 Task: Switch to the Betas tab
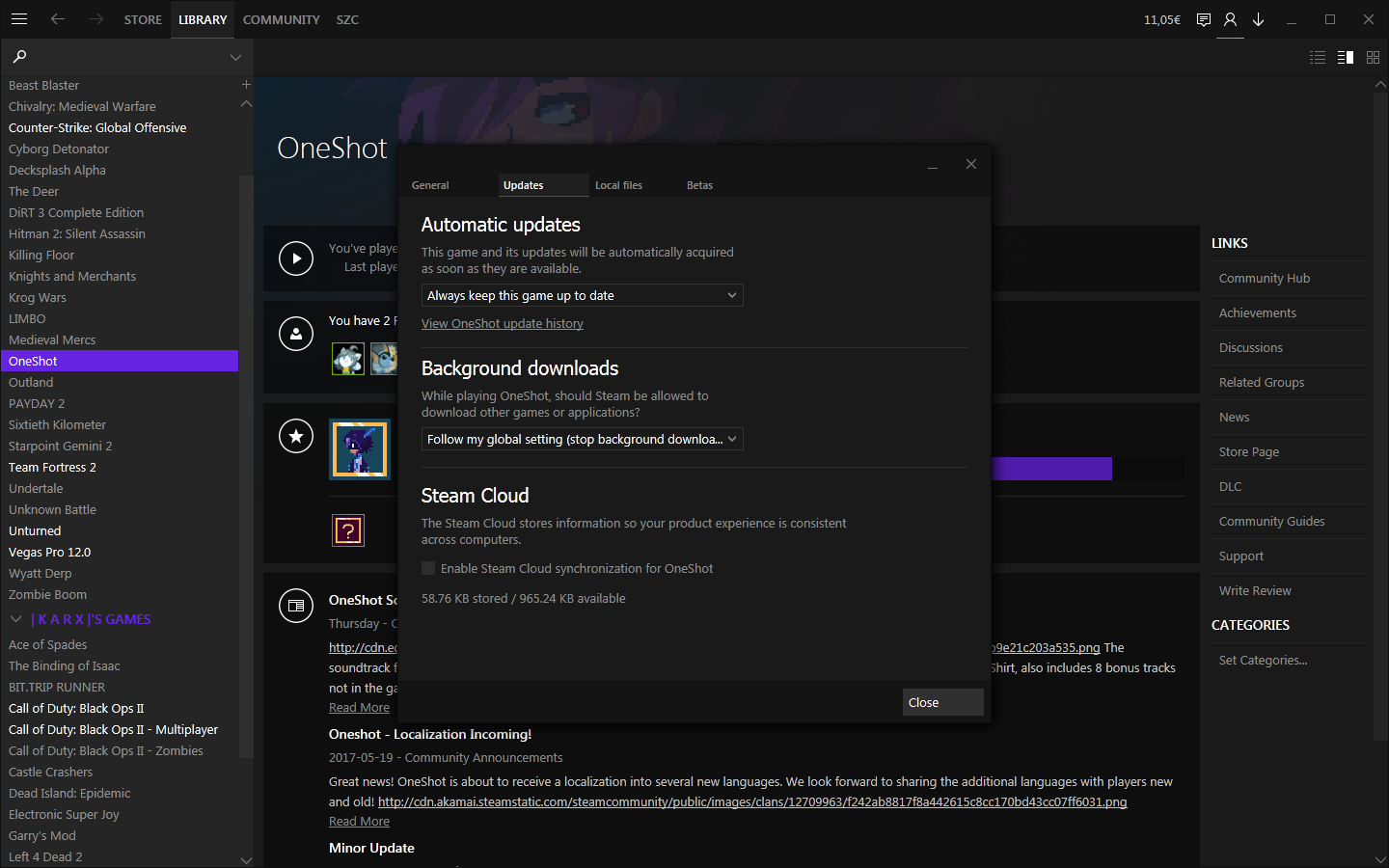click(699, 185)
